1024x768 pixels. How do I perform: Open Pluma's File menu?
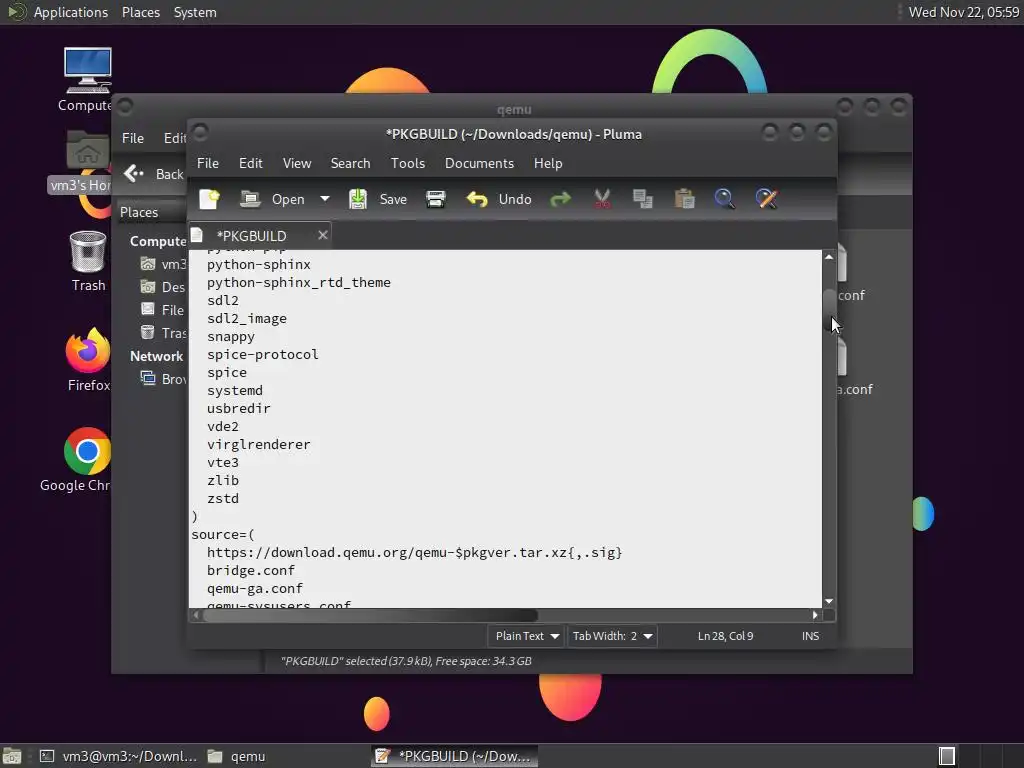(x=208, y=163)
